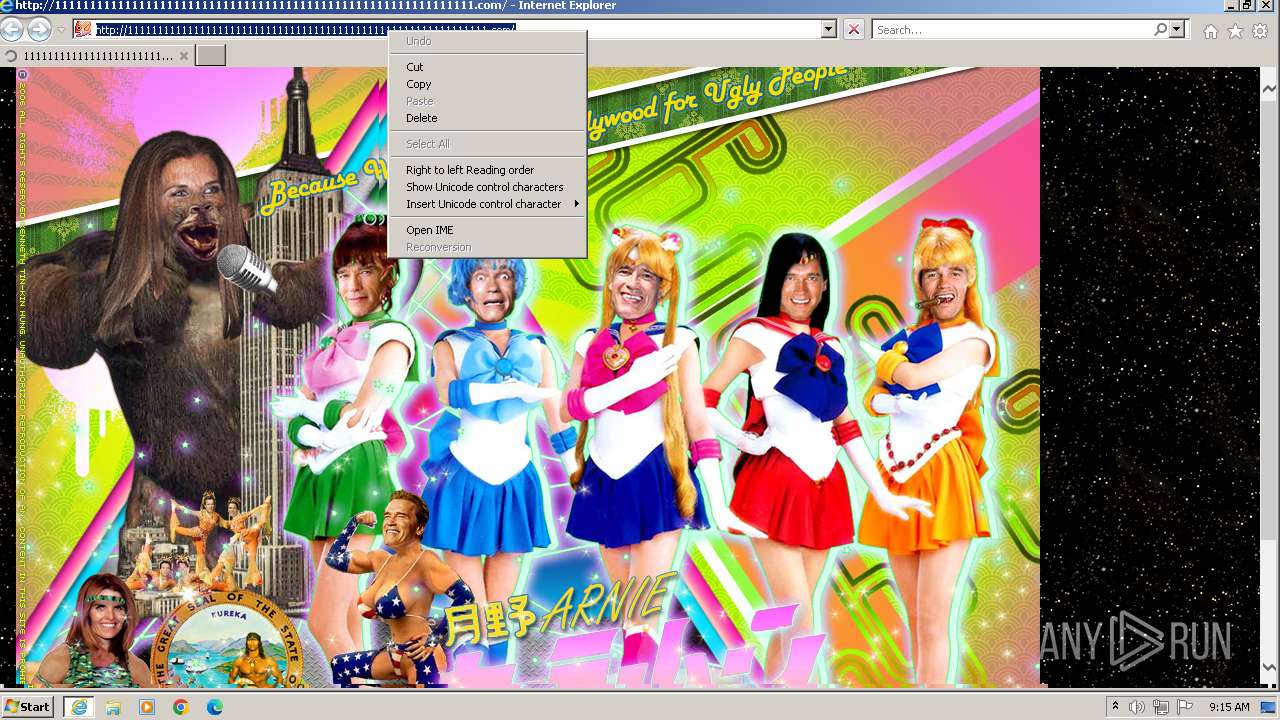Expand the address bar URL dropdown

tap(828, 30)
